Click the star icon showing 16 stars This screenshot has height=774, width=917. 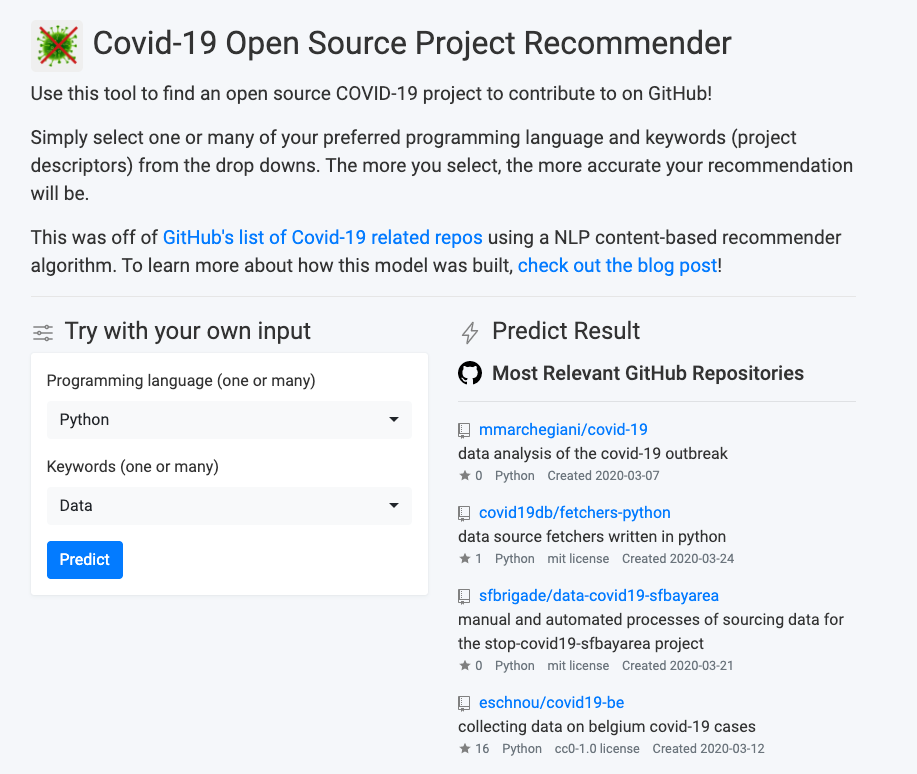[465, 748]
